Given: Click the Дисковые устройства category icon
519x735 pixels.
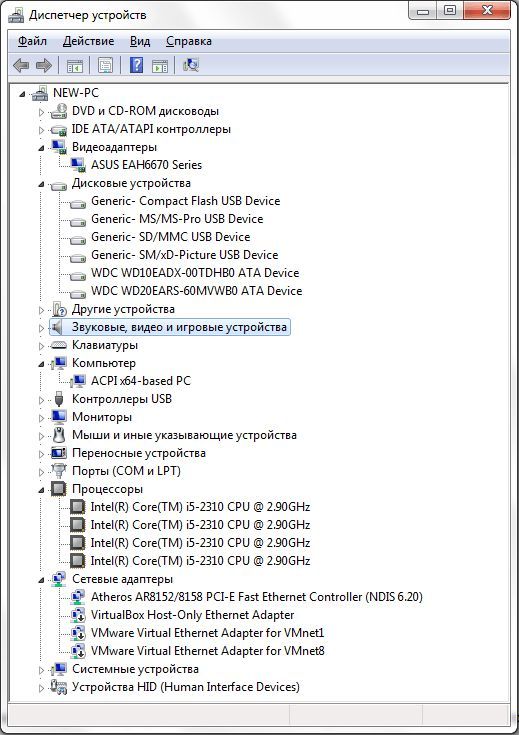Looking at the screenshot, I should 59,184.
